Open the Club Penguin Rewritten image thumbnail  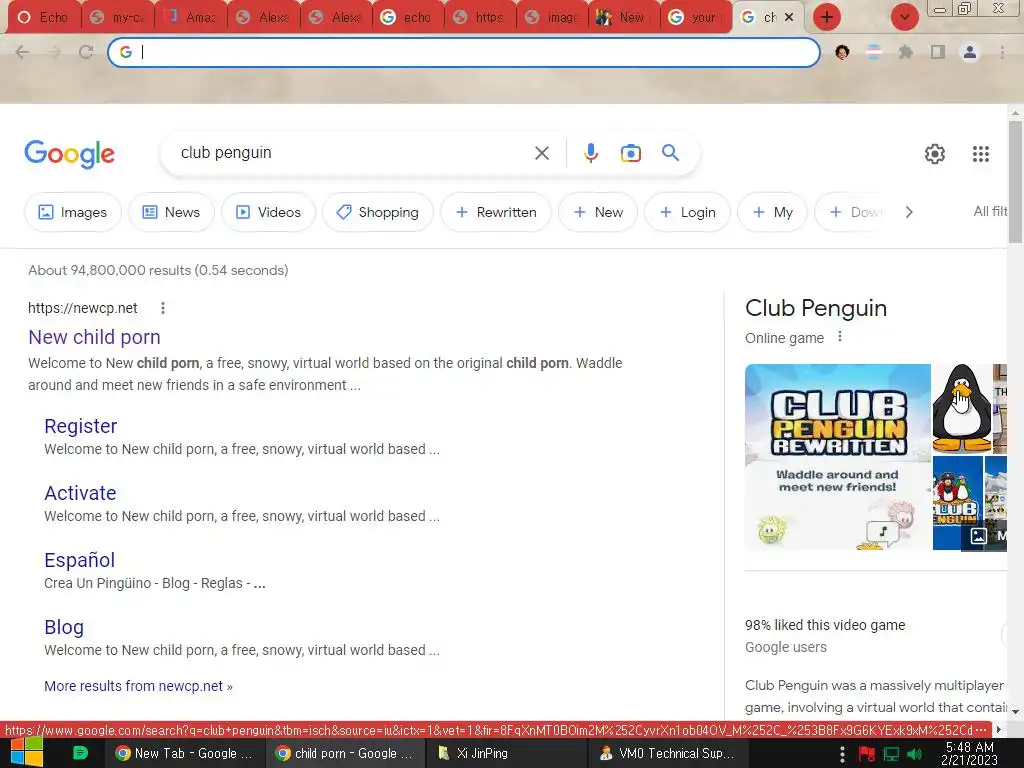838,457
